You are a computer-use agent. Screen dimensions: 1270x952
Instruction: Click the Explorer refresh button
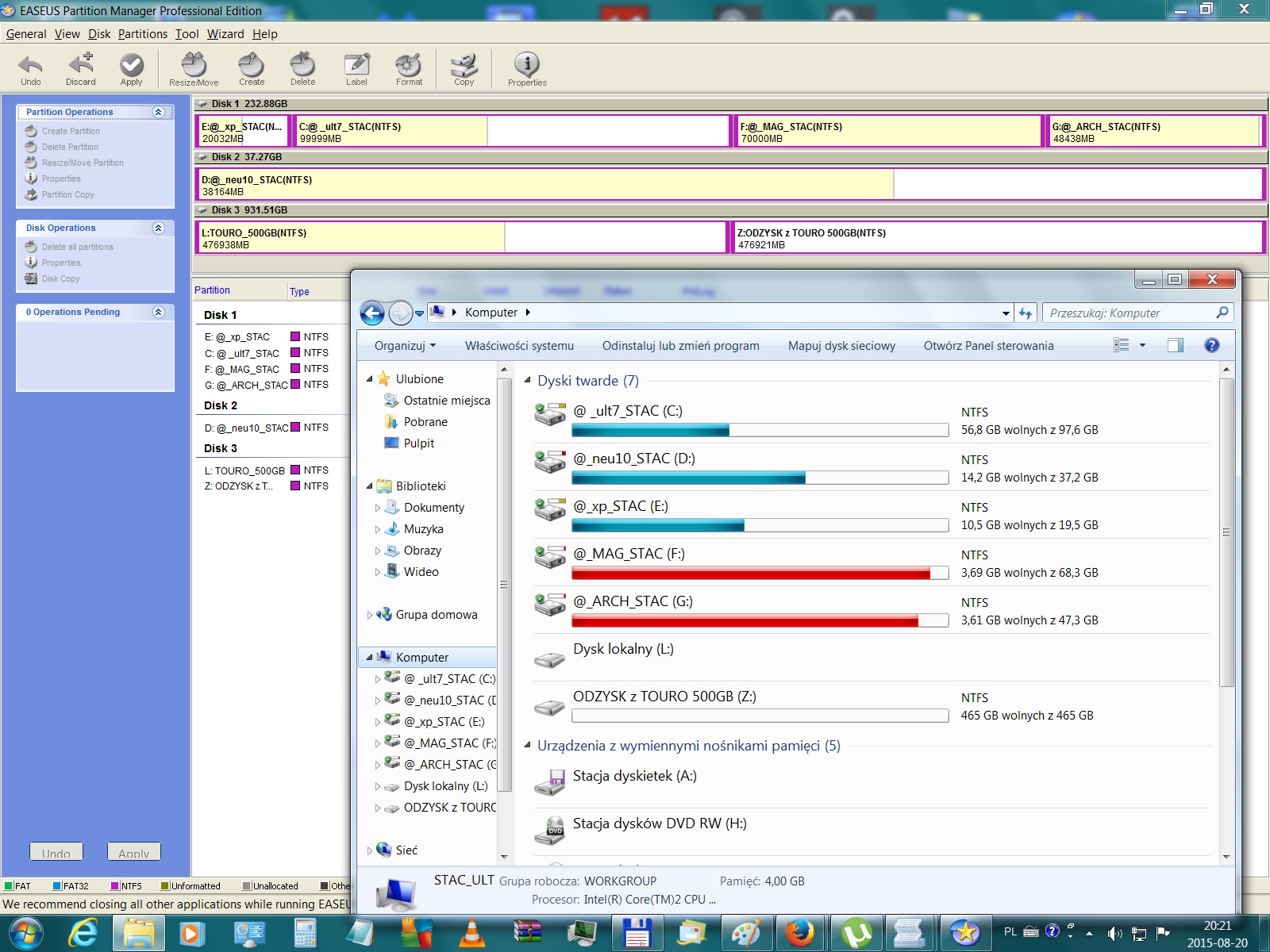pyautogui.click(x=1026, y=313)
